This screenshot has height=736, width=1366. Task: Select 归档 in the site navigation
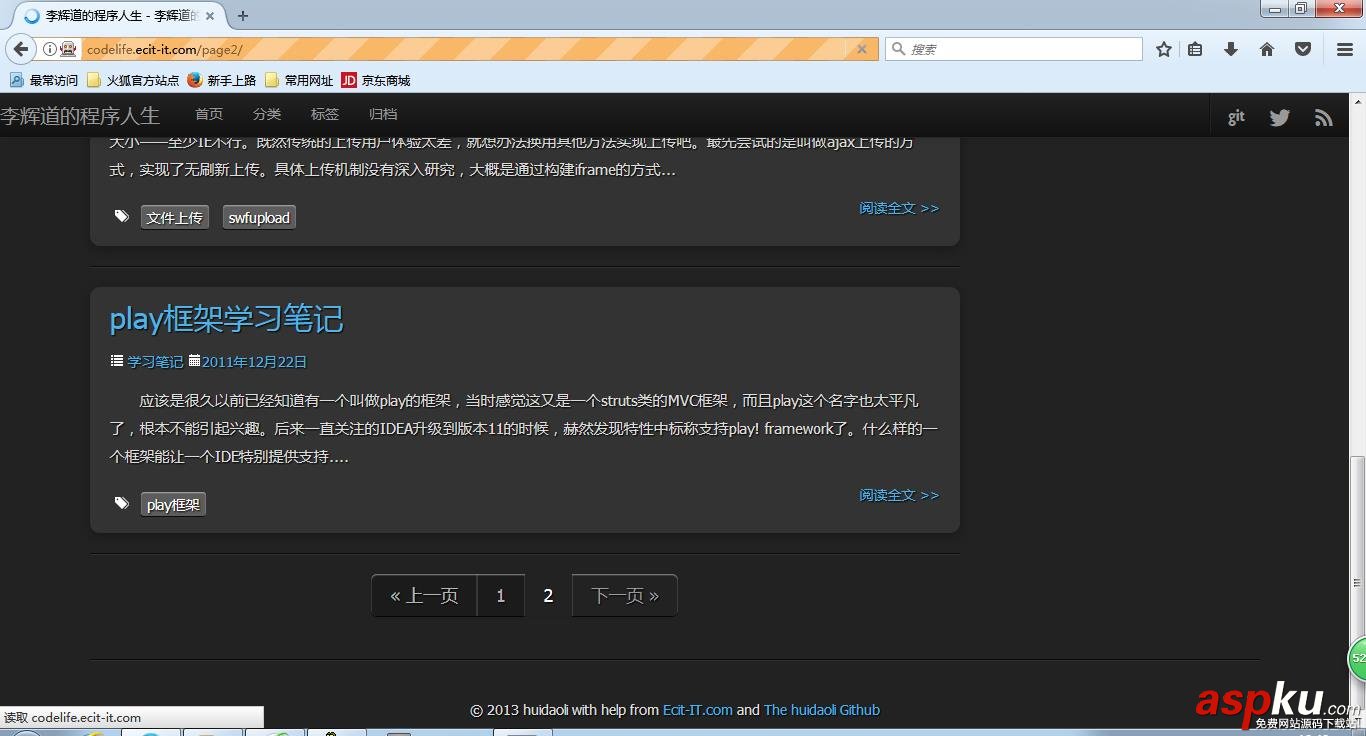(x=382, y=114)
